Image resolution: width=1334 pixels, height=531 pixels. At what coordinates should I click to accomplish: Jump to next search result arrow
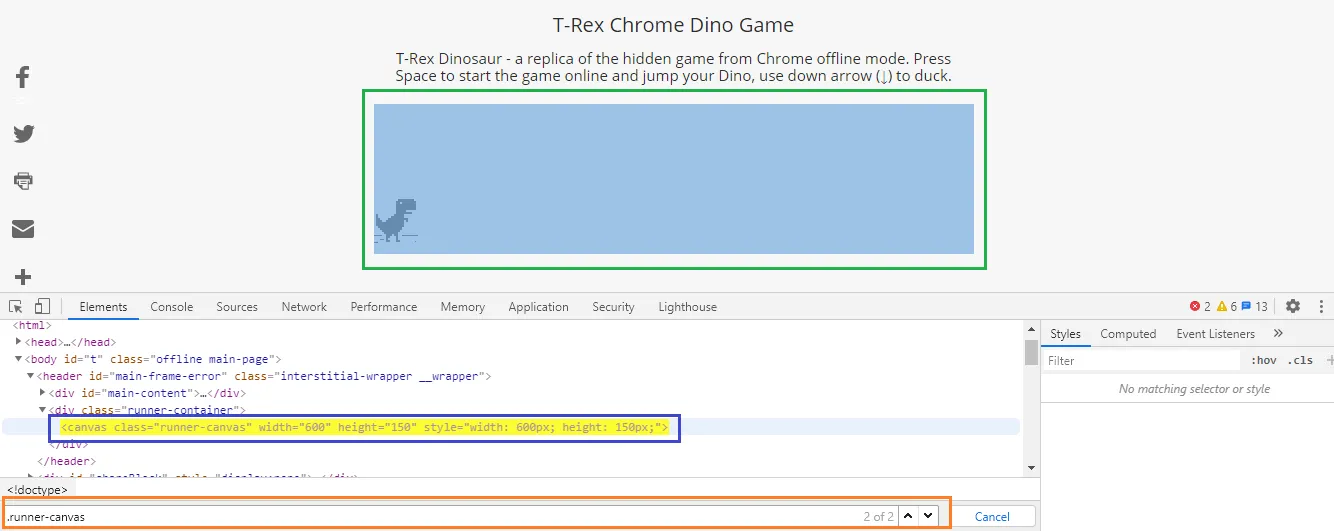coord(928,516)
